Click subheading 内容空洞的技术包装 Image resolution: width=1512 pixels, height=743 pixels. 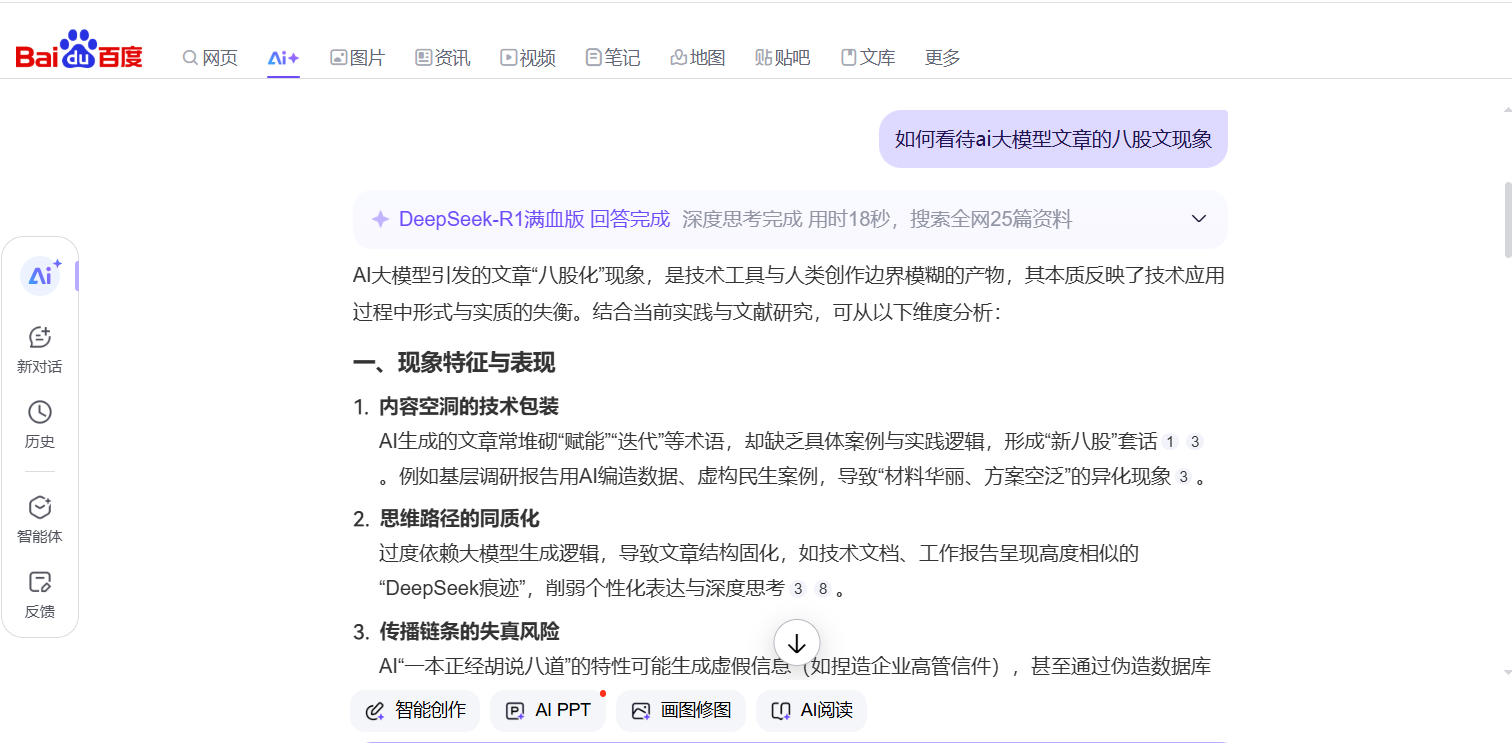pyautogui.click(x=469, y=406)
